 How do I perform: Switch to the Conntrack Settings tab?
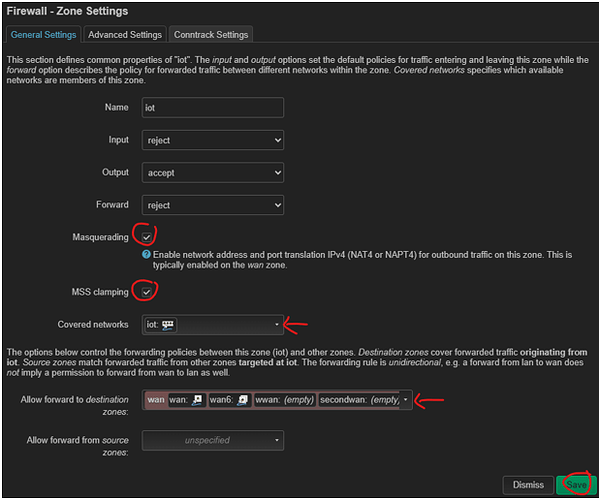tap(211, 35)
